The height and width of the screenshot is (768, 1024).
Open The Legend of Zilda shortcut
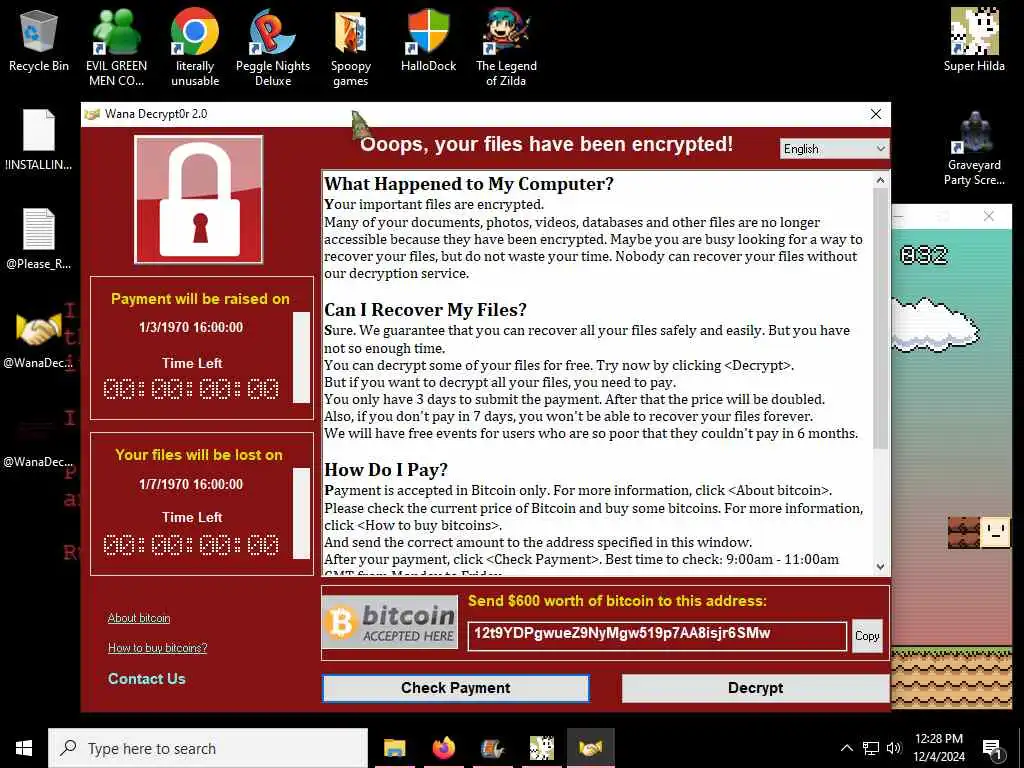pos(506,48)
